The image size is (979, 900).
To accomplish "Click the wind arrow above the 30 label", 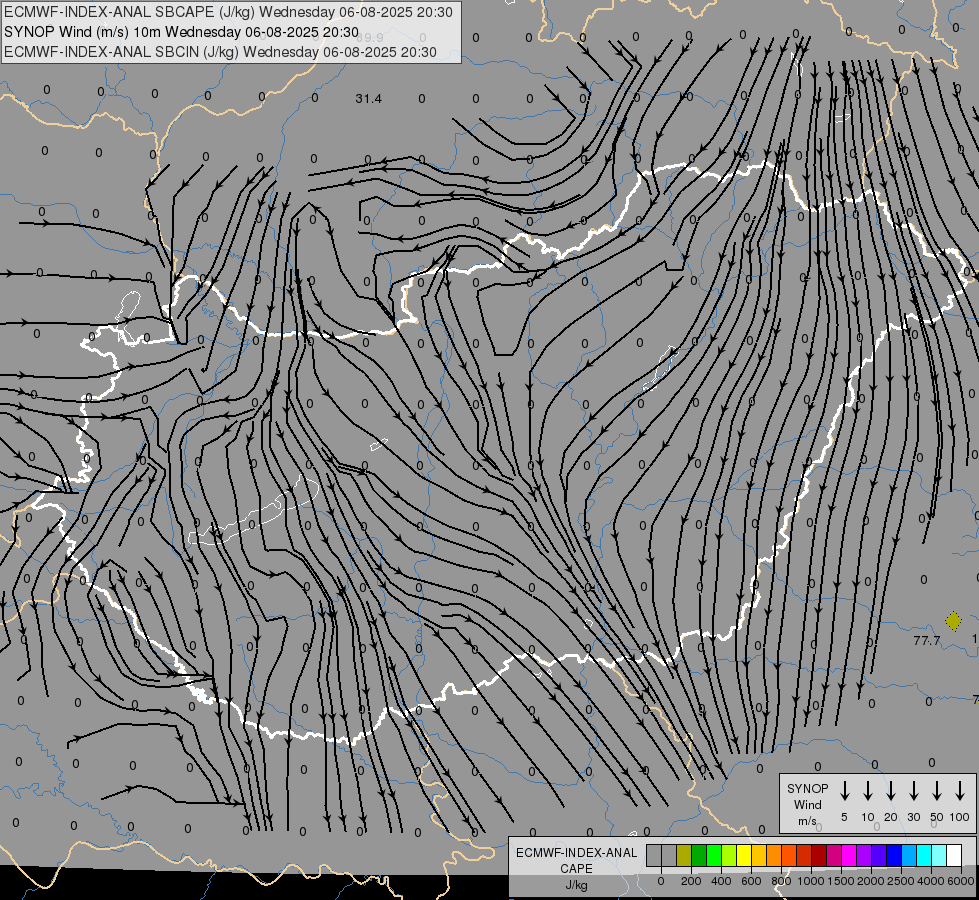I will 914,791.
